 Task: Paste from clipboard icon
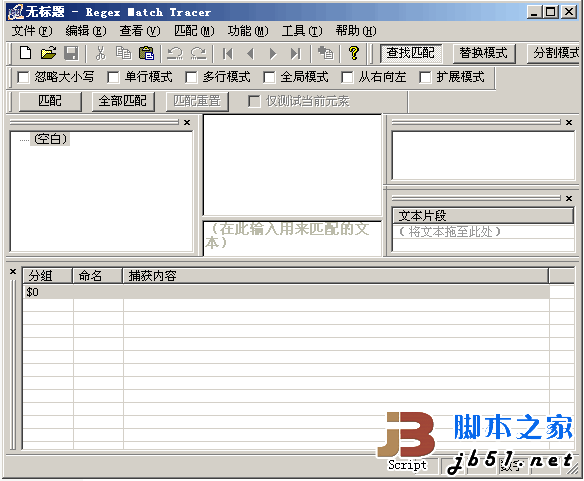coord(146,53)
